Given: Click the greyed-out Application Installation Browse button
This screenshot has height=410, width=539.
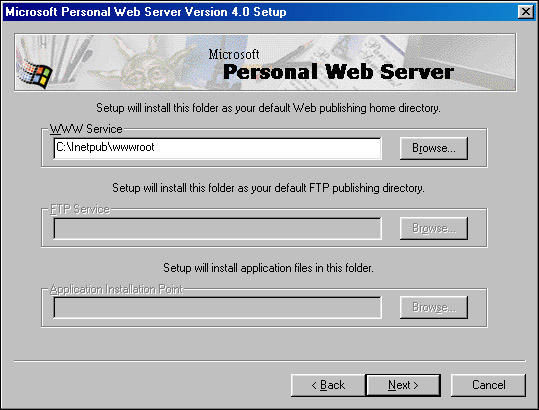Looking at the screenshot, I should (x=433, y=307).
